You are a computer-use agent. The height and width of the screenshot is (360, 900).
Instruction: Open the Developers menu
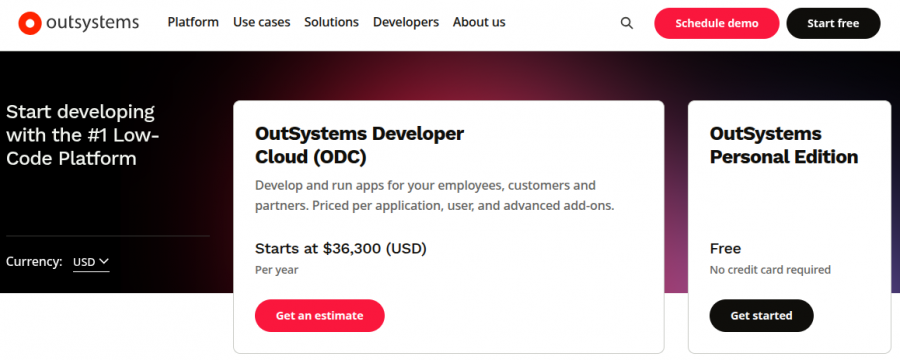[406, 22]
